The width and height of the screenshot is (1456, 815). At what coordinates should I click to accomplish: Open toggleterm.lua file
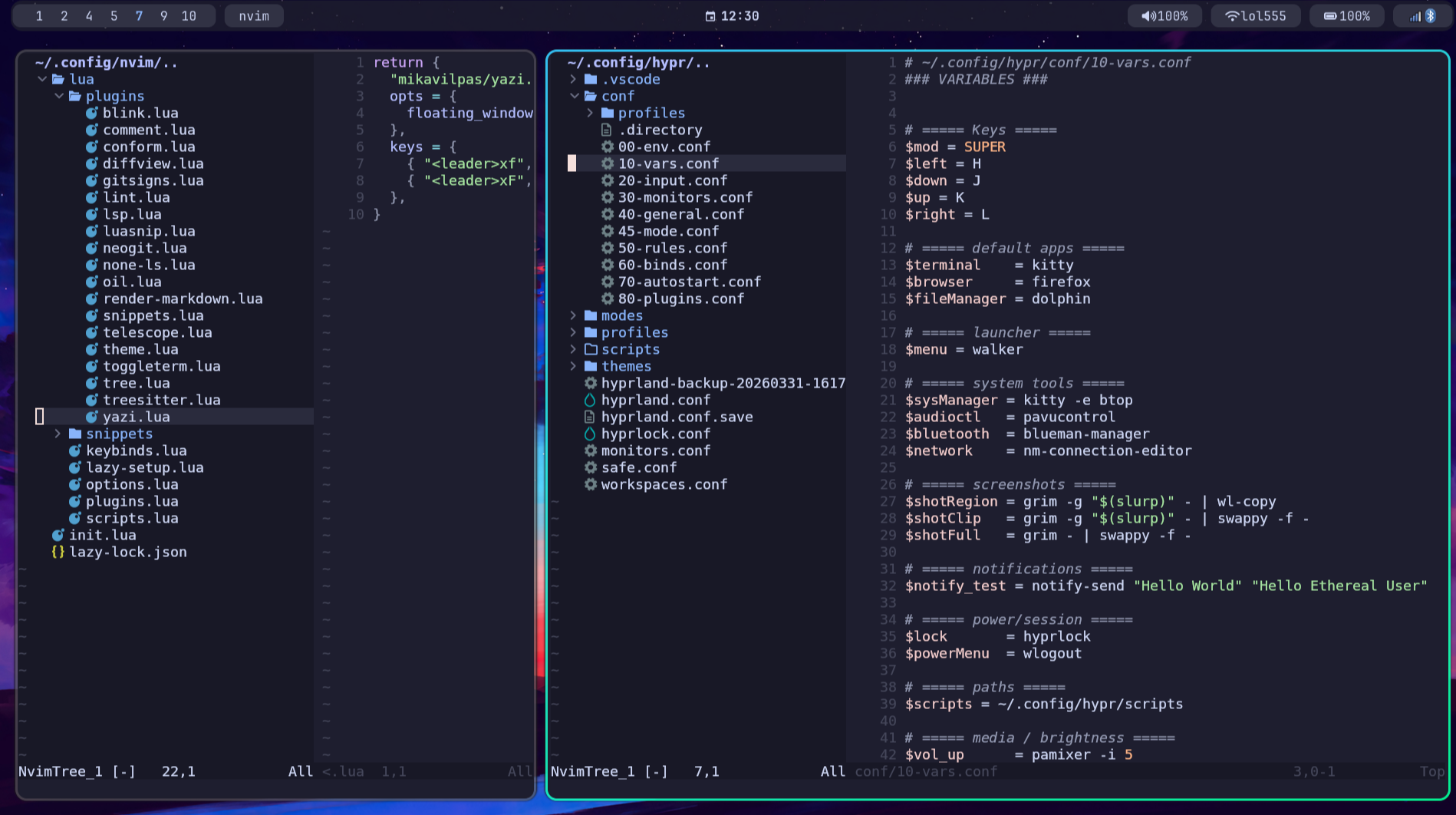162,366
